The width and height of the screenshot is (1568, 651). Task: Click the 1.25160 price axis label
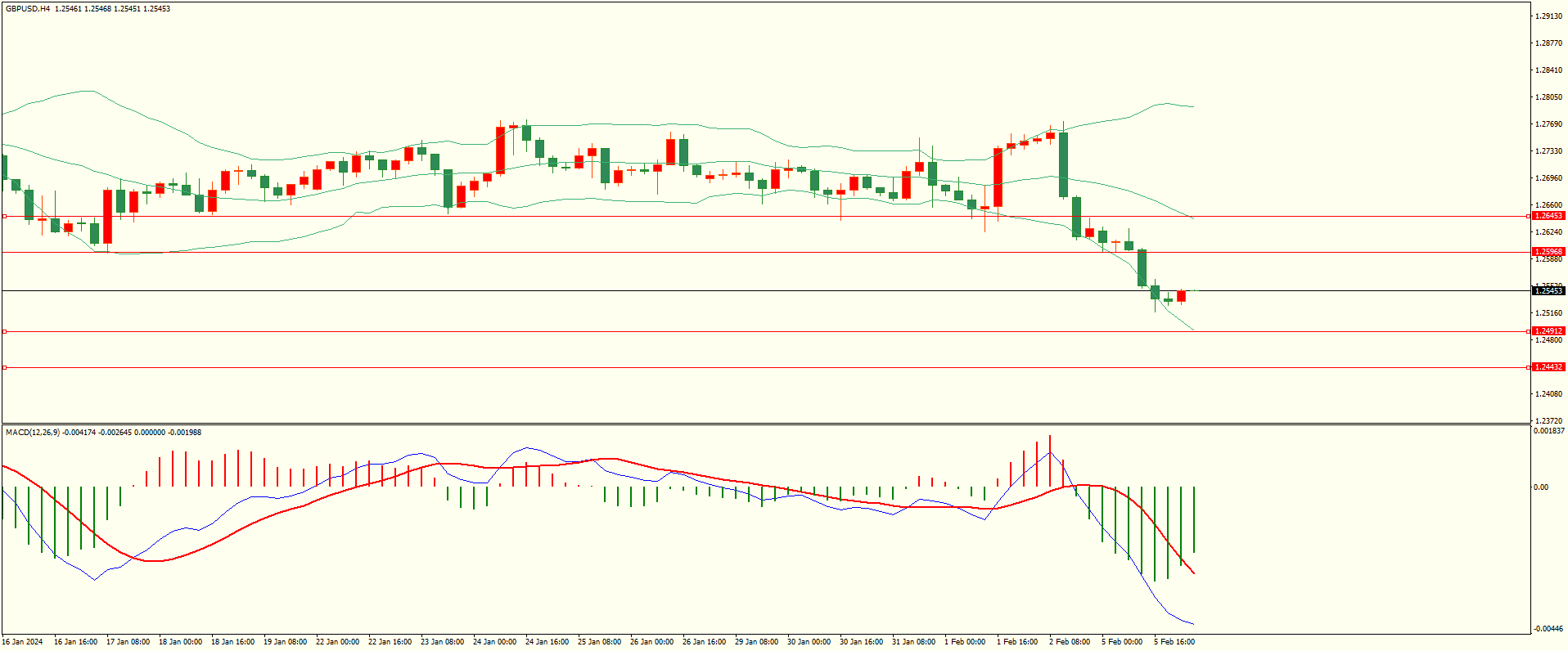click(x=1549, y=313)
